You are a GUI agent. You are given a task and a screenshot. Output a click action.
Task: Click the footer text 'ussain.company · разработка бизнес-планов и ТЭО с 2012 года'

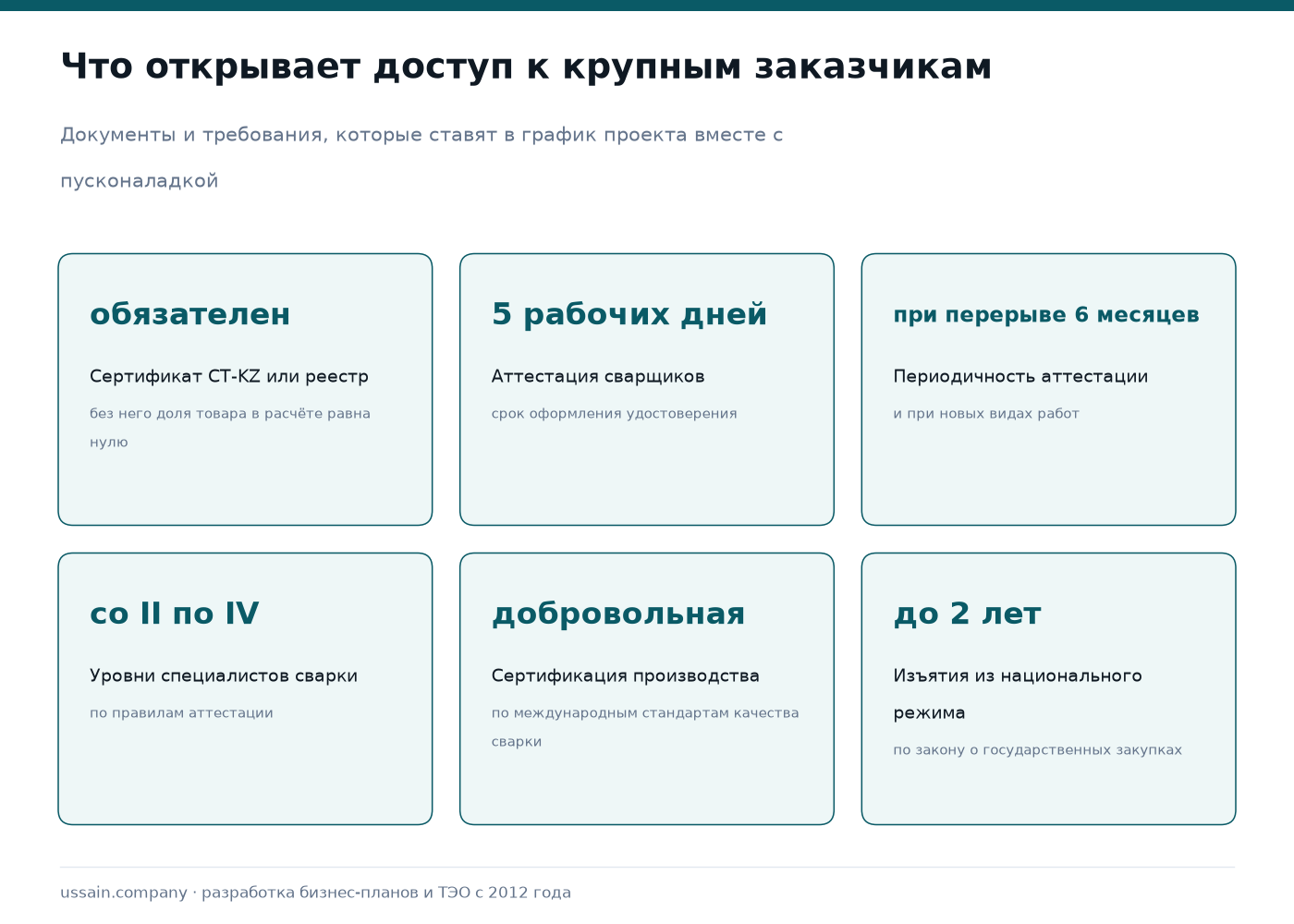click(x=316, y=893)
